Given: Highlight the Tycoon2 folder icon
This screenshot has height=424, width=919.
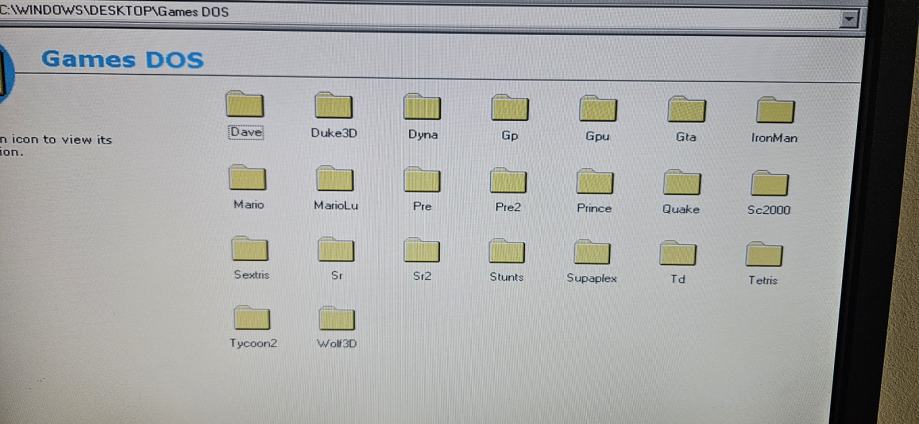Looking at the screenshot, I should pyautogui.click(x=252, y=317).
